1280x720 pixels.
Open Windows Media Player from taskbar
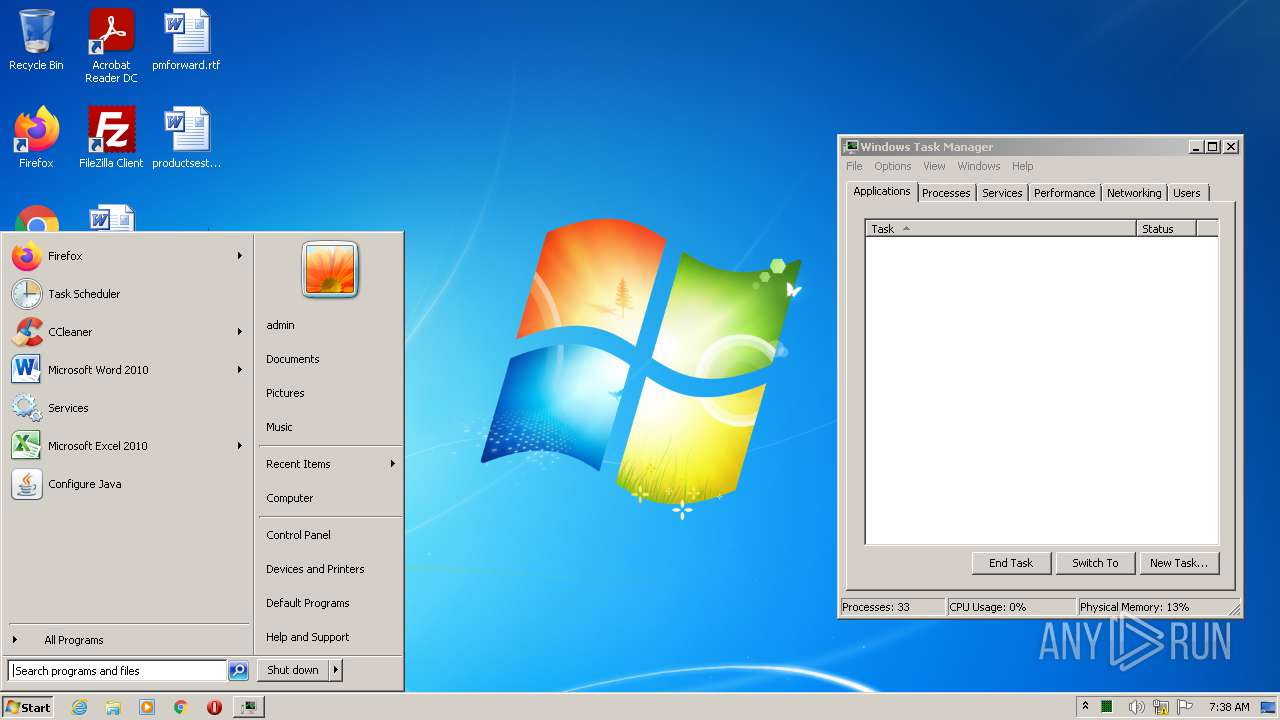point(147,707)
